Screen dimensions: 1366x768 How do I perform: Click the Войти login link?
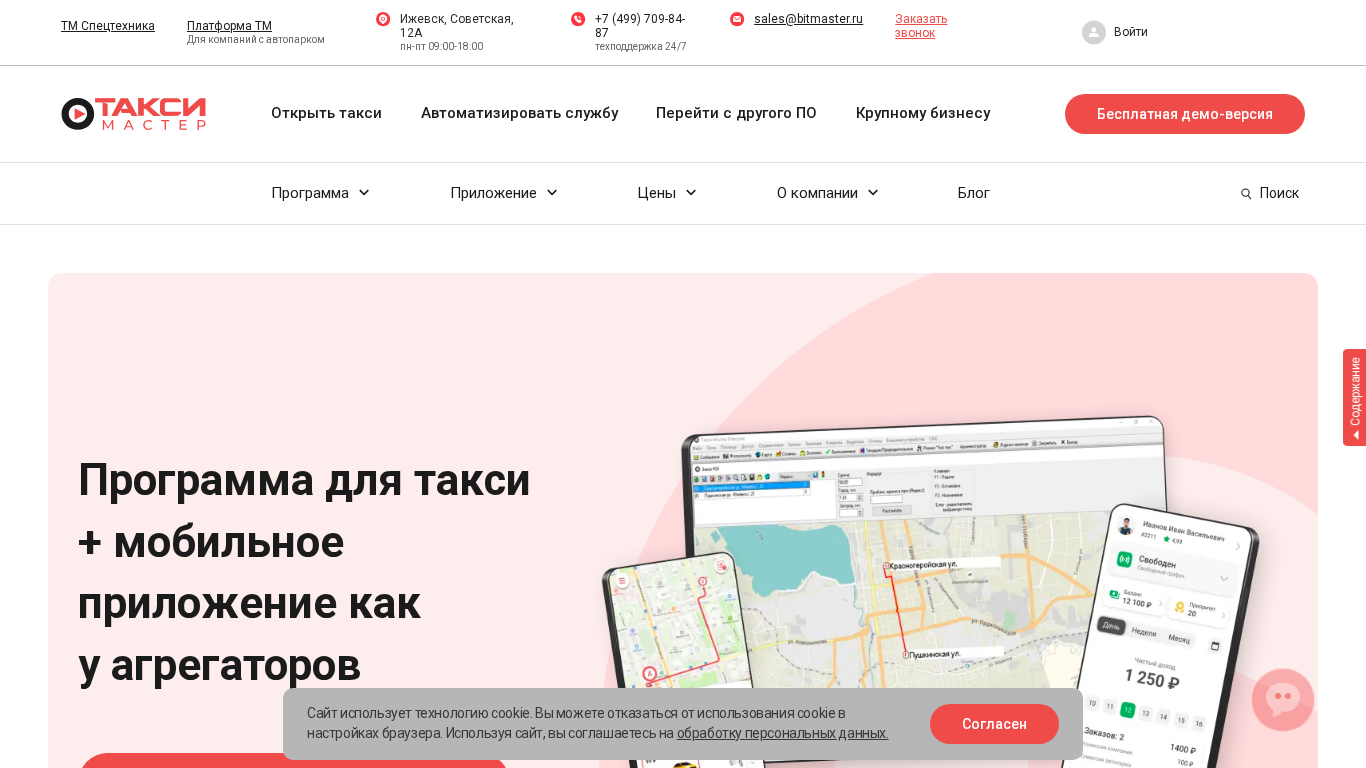tap(1131, 32)
